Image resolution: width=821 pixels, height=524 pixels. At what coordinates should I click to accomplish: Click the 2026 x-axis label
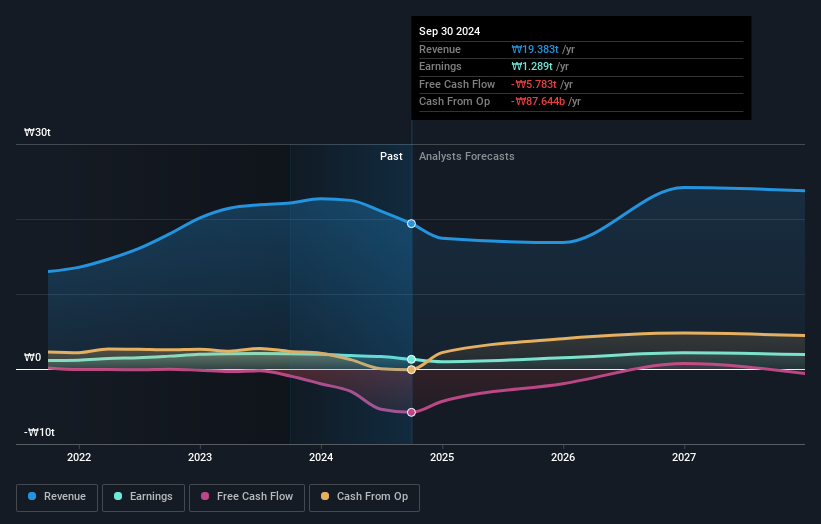pos(563,458)
